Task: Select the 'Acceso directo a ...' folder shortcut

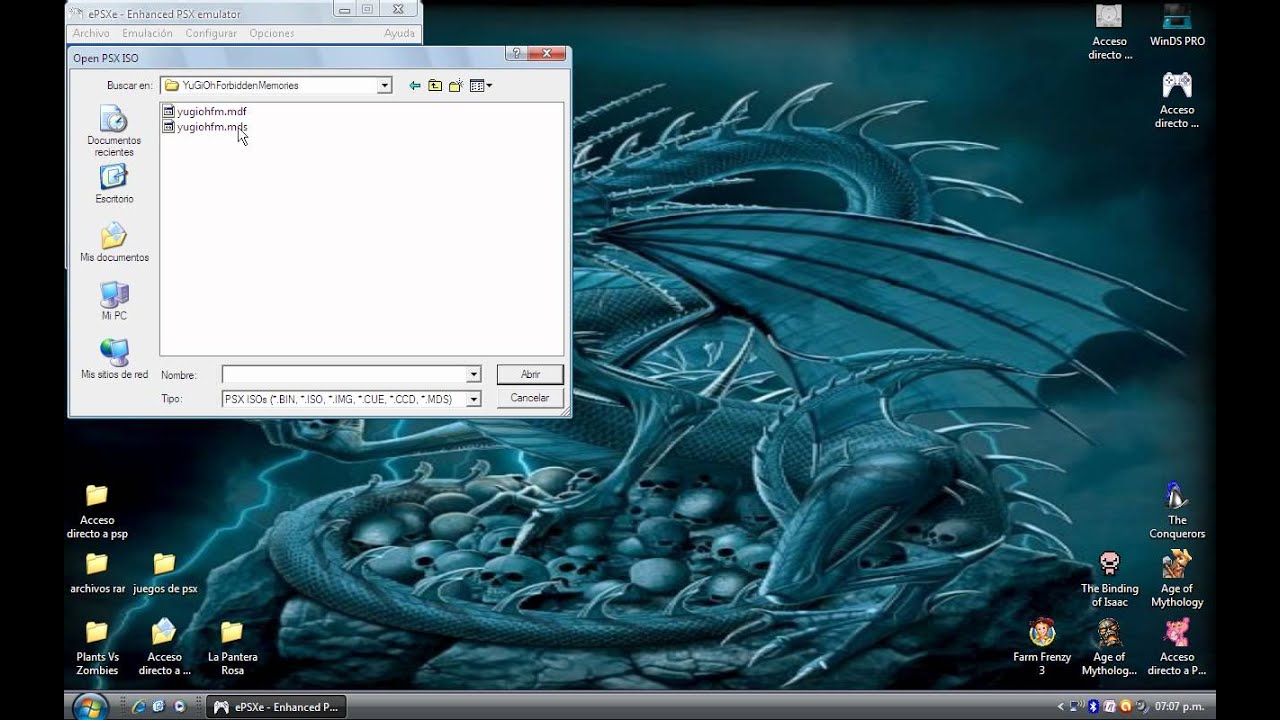Action: [165, 648]
